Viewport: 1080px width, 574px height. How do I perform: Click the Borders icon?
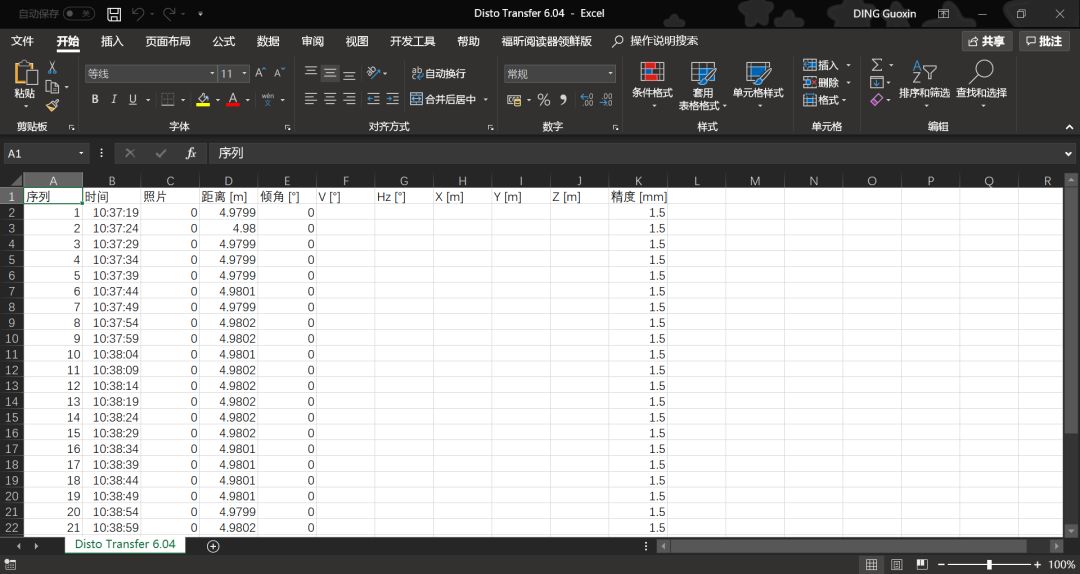pos(167,99)
